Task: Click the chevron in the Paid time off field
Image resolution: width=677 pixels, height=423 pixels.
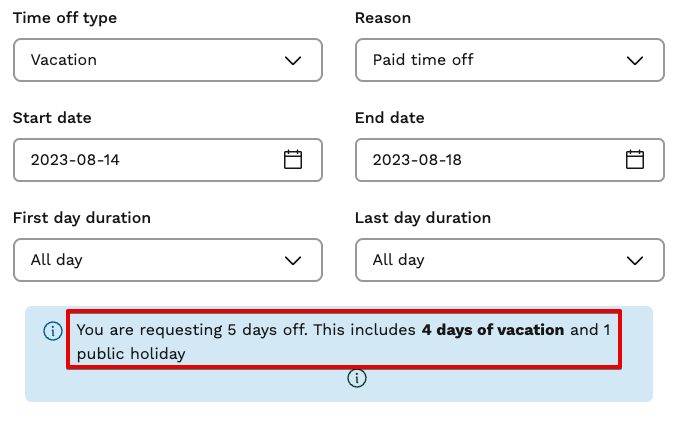Action: click(x=635, y=60)
